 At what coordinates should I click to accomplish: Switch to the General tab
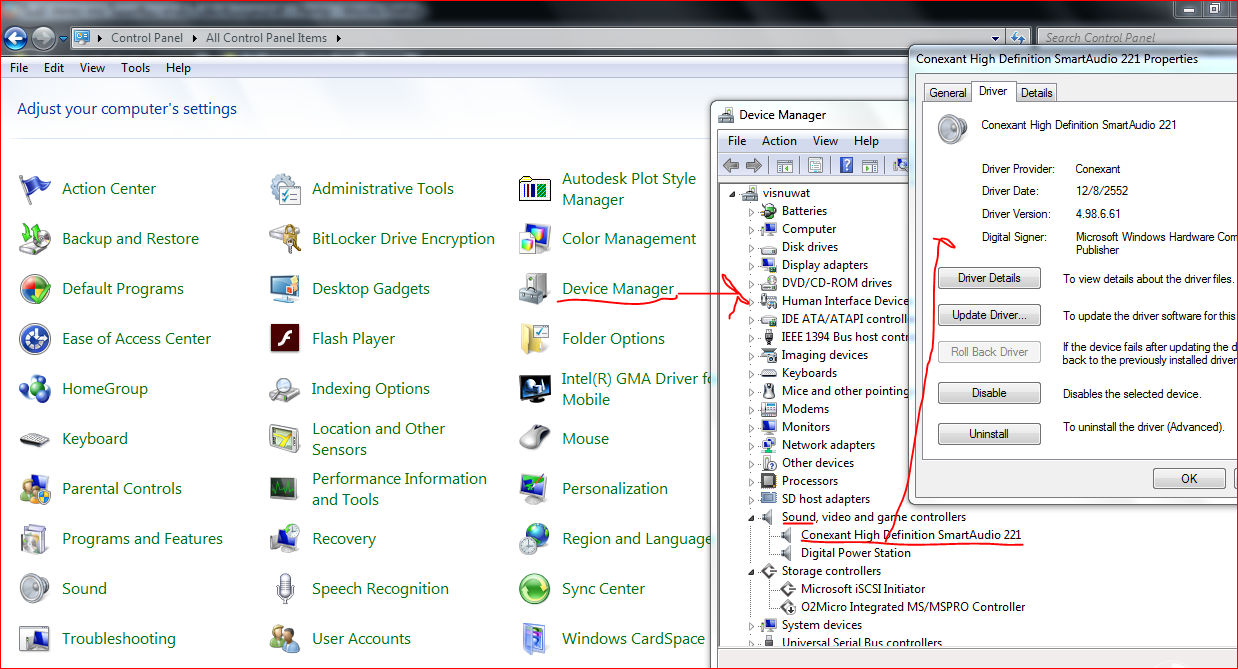(x=948, y=92)
